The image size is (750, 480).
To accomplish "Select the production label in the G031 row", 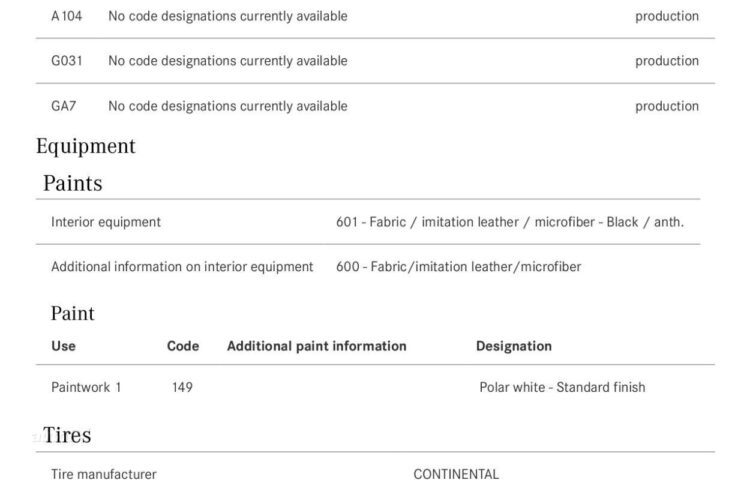I will [x=666, y=61].
